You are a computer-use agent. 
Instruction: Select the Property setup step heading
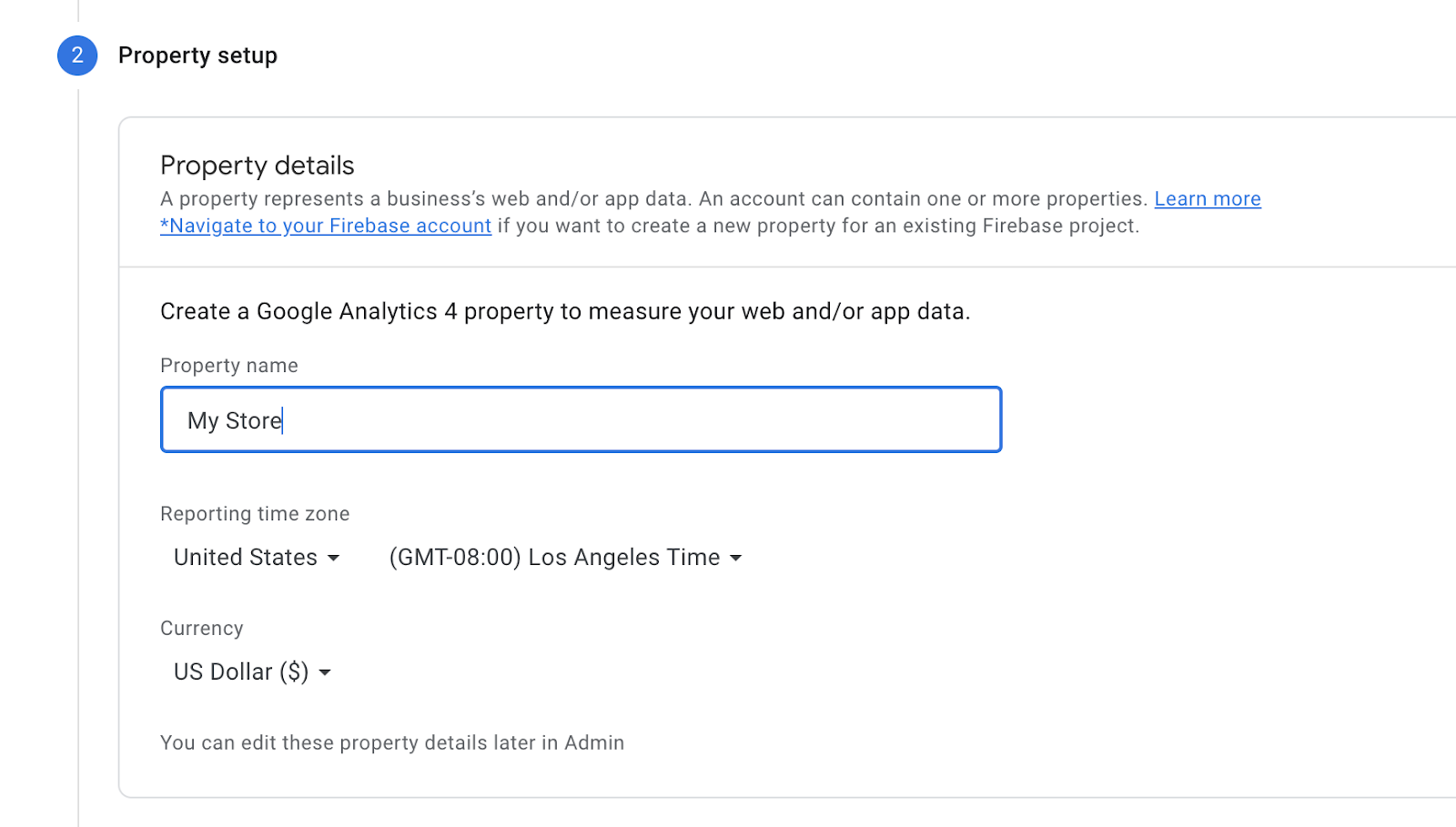tap(197, 55)
